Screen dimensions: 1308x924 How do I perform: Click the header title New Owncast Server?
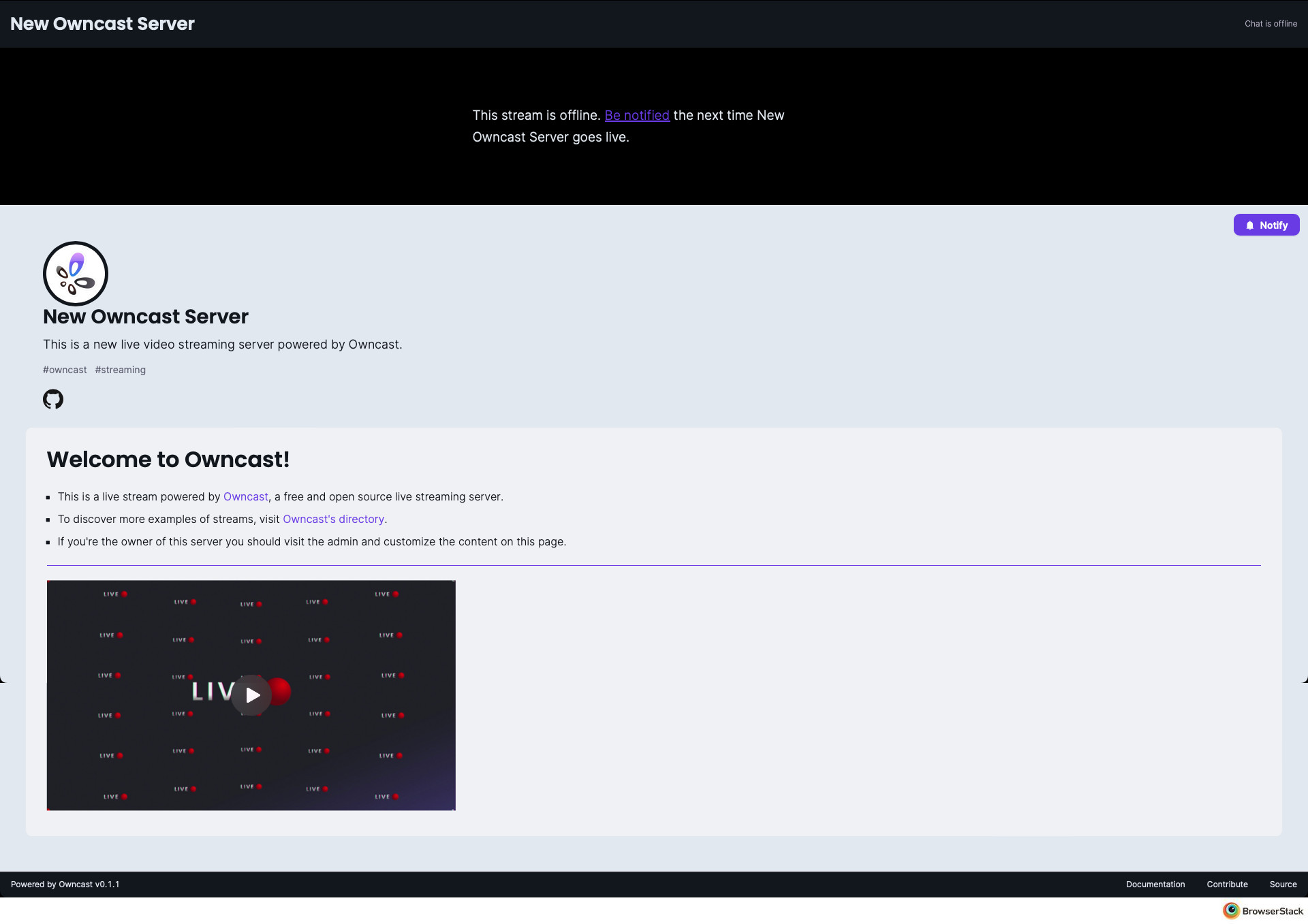pyautogui.click(x=102, y=24)
